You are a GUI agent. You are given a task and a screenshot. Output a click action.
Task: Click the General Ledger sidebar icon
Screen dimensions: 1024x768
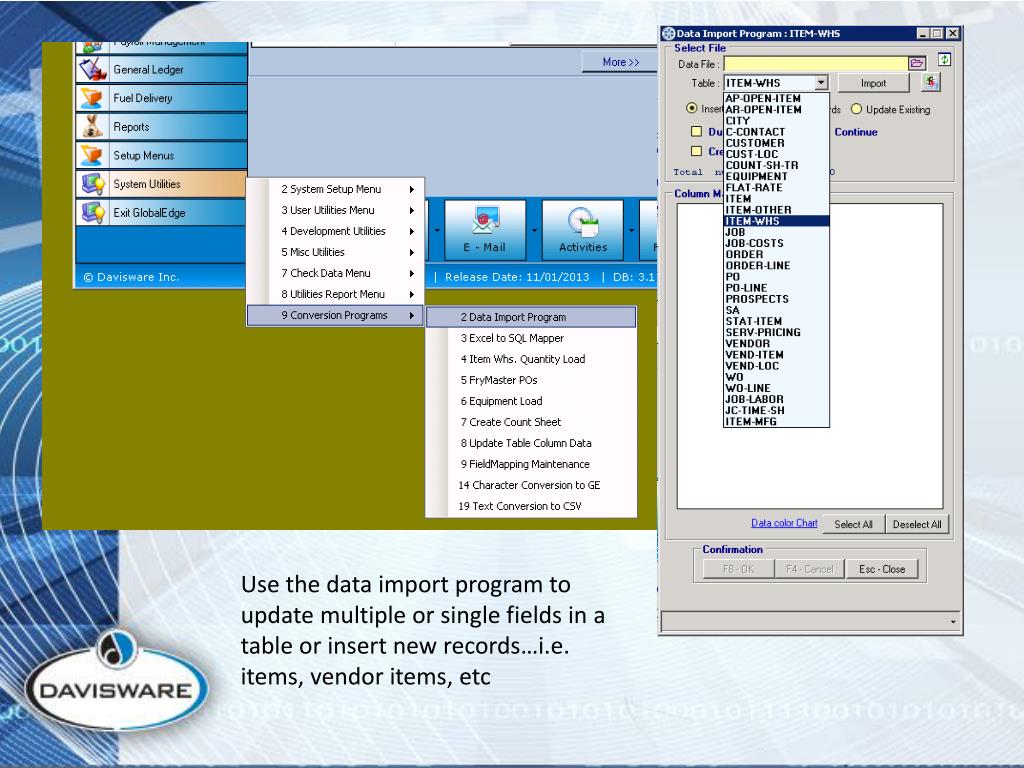pos(92,69)
